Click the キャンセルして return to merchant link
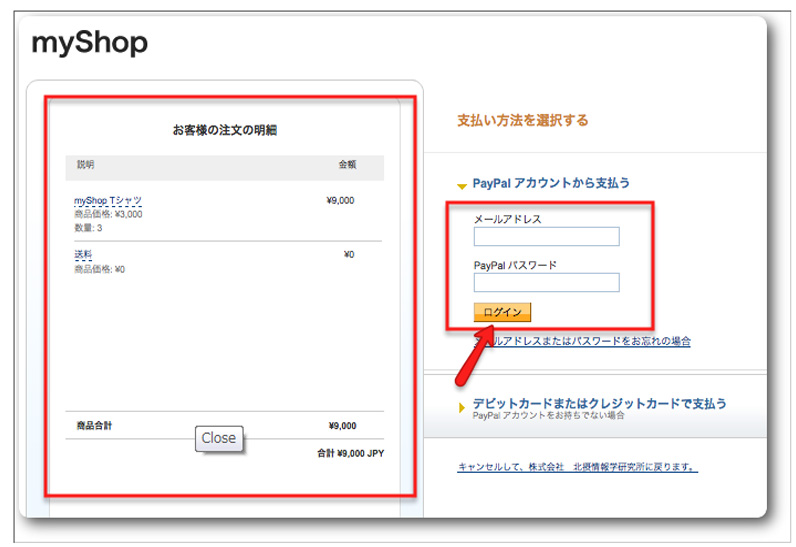This screenshot has height=547, width=796. [x=577, y=467]
